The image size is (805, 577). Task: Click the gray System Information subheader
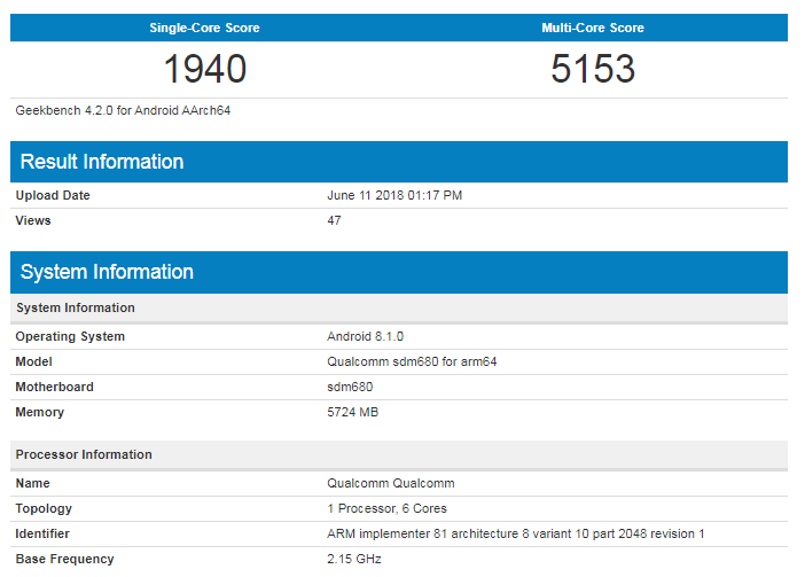[399, 307]
